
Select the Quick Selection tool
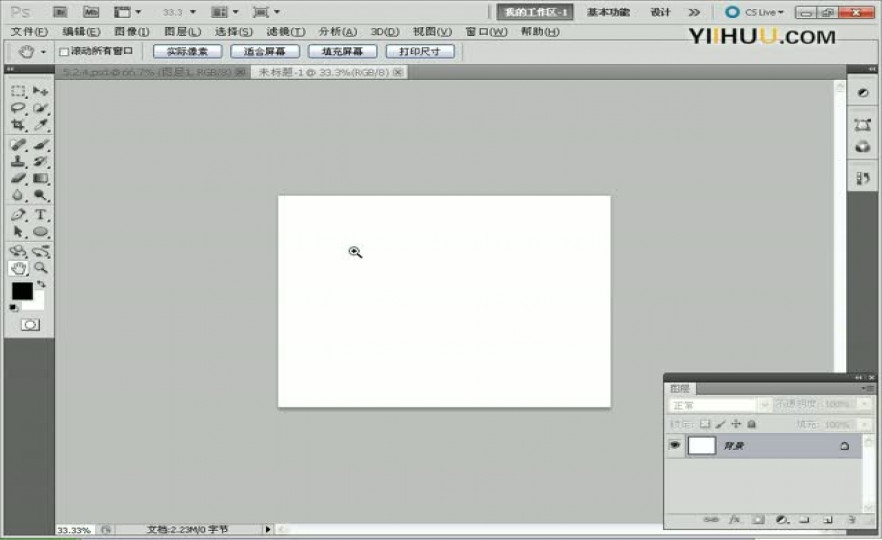[x=40, y=108]
